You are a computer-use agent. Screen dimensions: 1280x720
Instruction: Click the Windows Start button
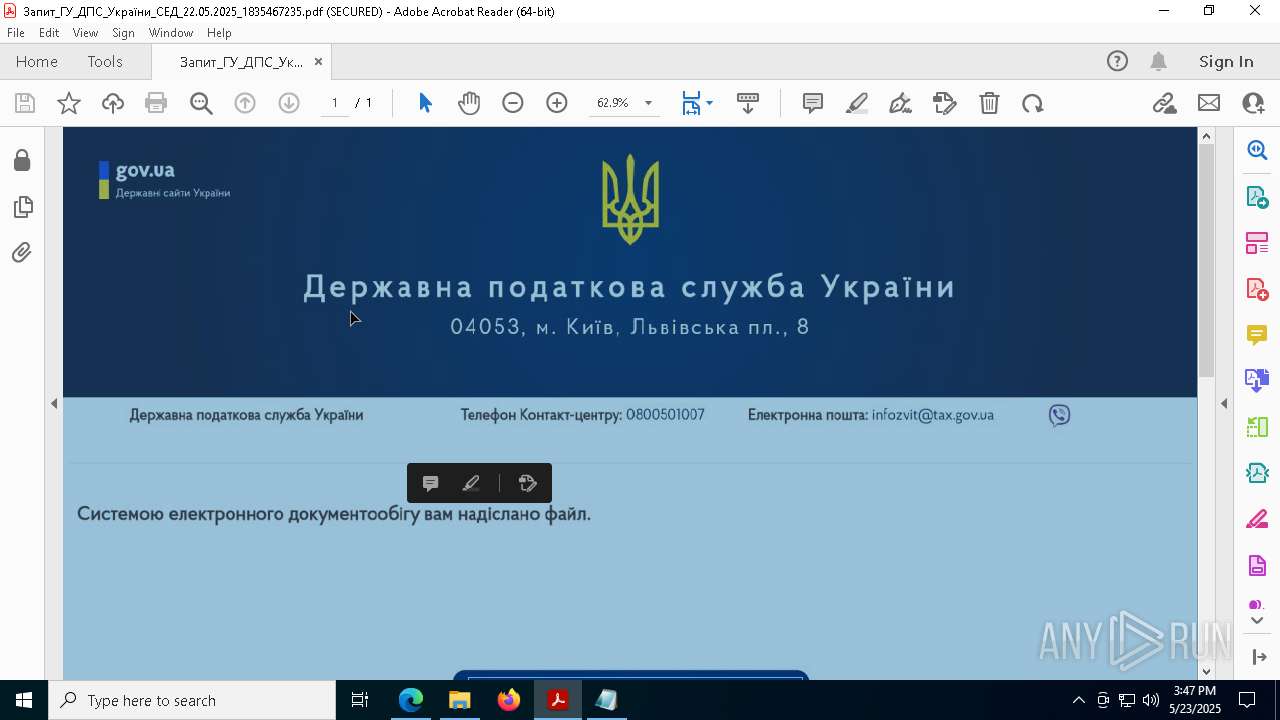pos(24,700)
